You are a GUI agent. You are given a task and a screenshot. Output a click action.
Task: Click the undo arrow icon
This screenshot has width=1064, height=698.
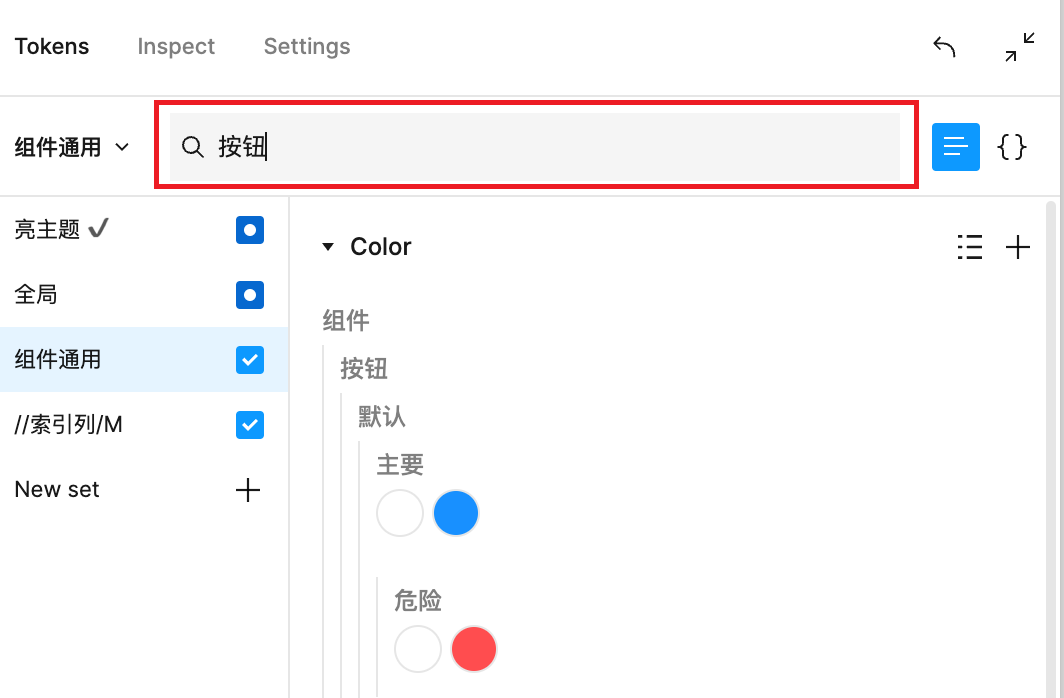(x=943, y=46)
